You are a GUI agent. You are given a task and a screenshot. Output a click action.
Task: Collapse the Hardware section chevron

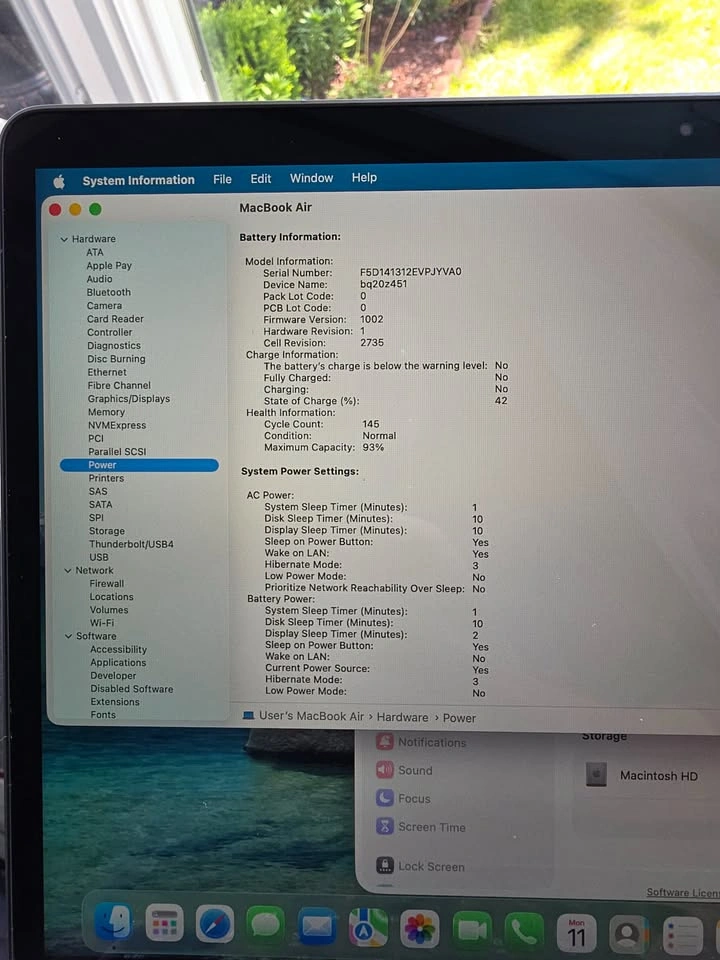click(x=64, y=239)
